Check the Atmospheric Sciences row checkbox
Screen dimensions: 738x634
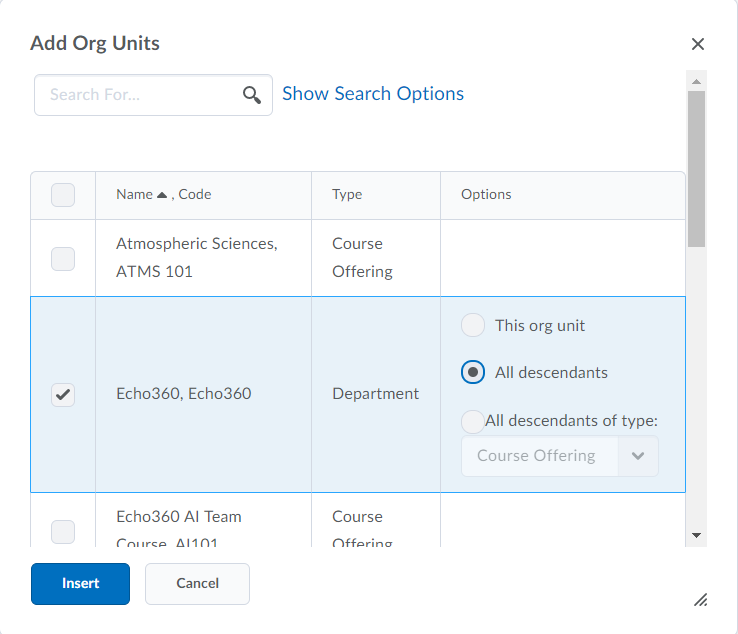[x=63, y=259]
